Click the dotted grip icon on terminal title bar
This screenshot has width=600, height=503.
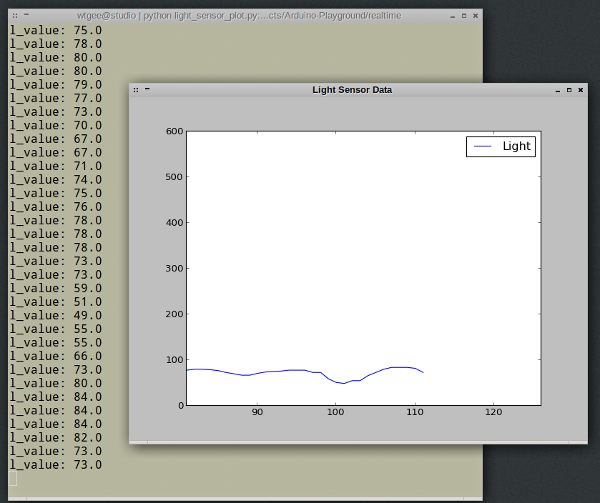[x=15, y=16]
